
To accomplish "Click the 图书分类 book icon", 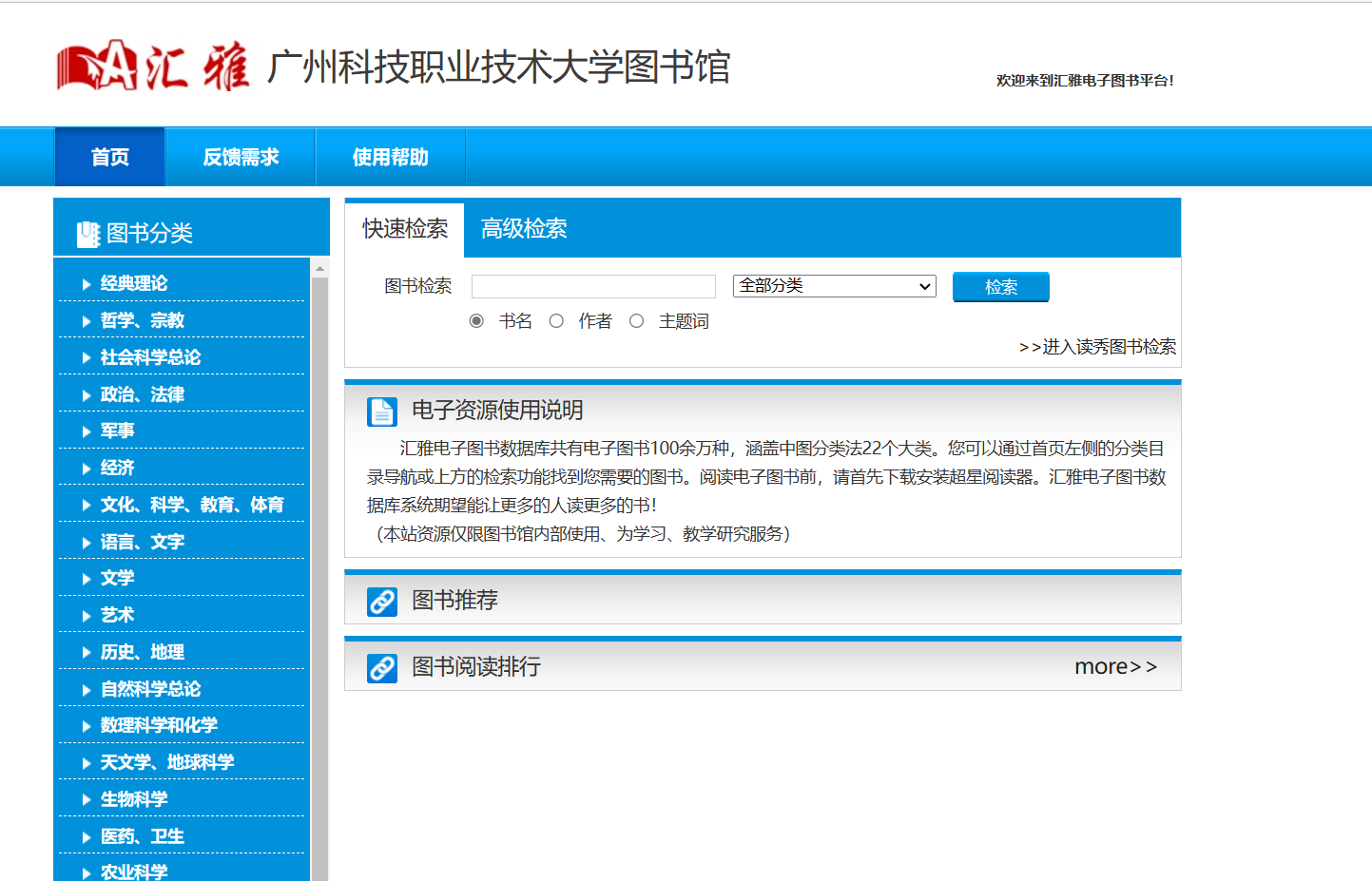I will coord(88,234).
